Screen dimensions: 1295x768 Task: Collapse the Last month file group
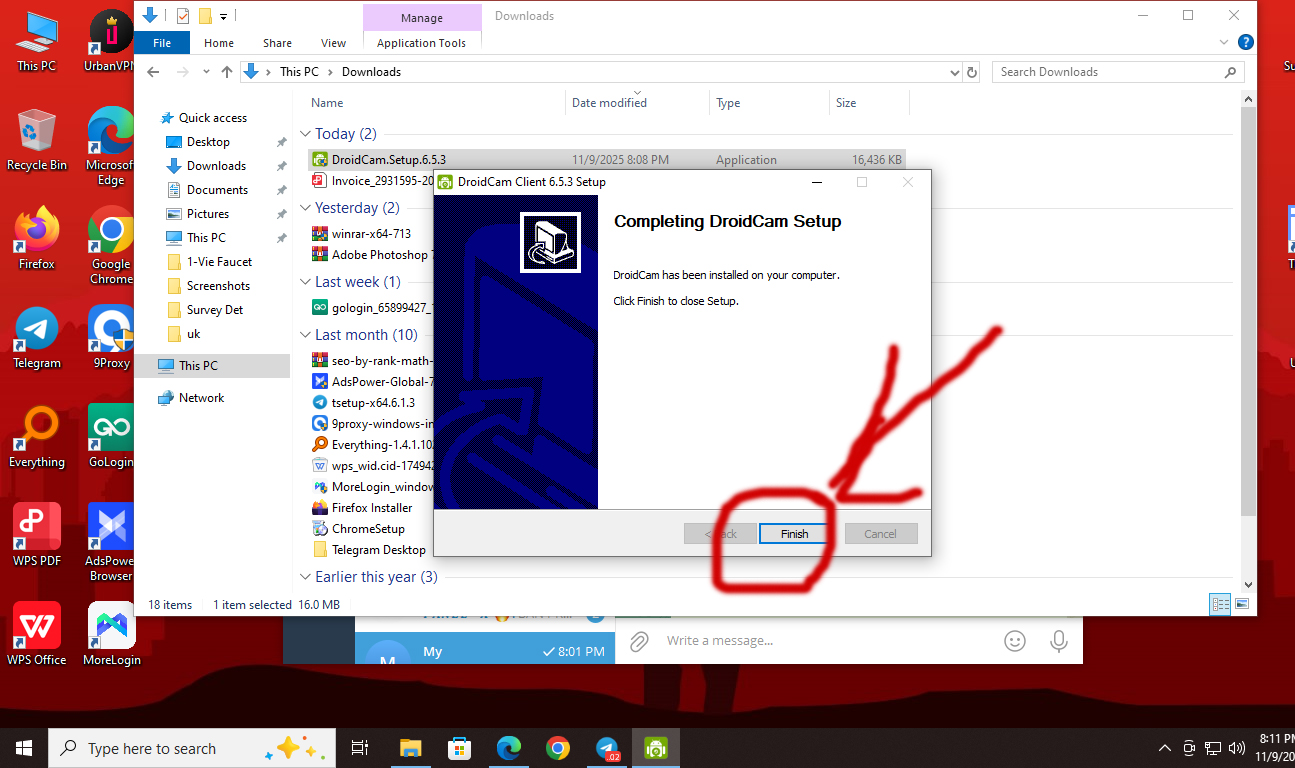305,335
